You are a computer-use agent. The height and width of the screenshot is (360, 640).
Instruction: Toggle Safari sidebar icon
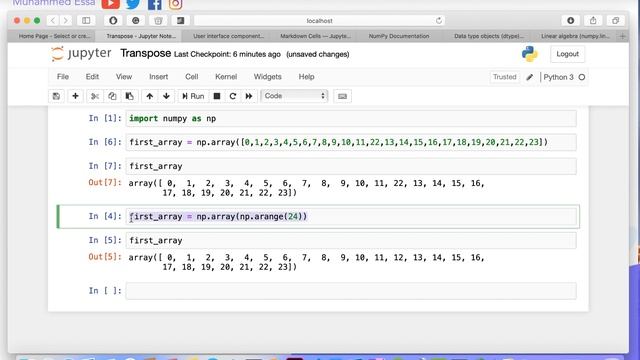pos(86,20)
